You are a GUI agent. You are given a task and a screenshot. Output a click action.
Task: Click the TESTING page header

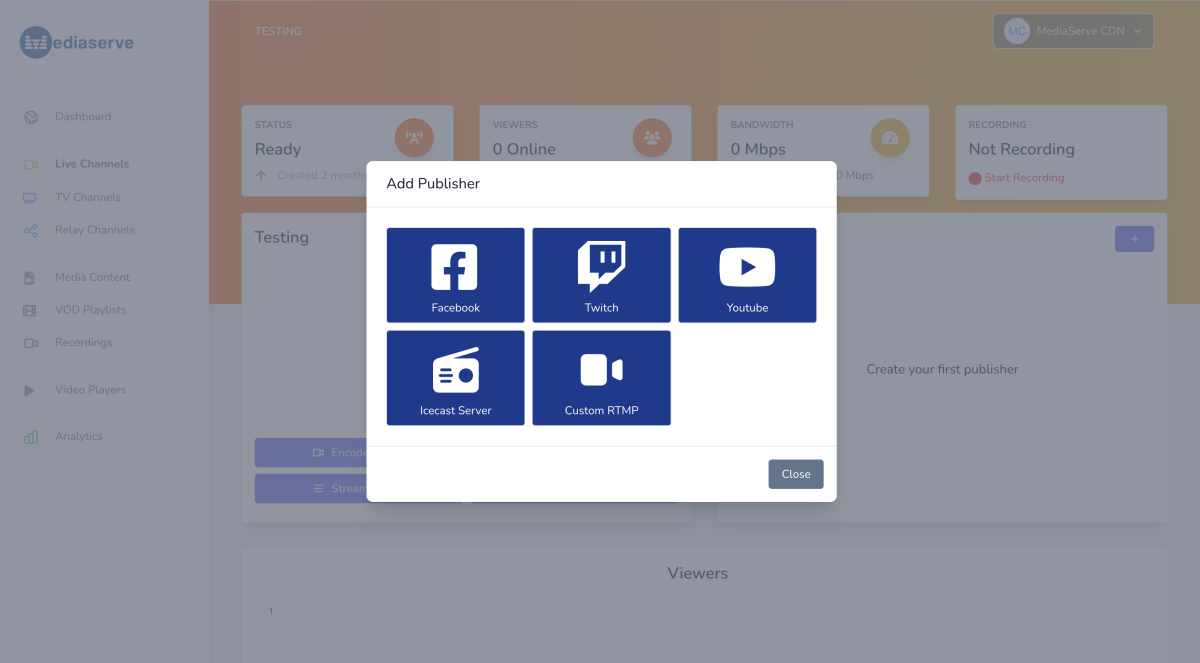tap(278, 31)
